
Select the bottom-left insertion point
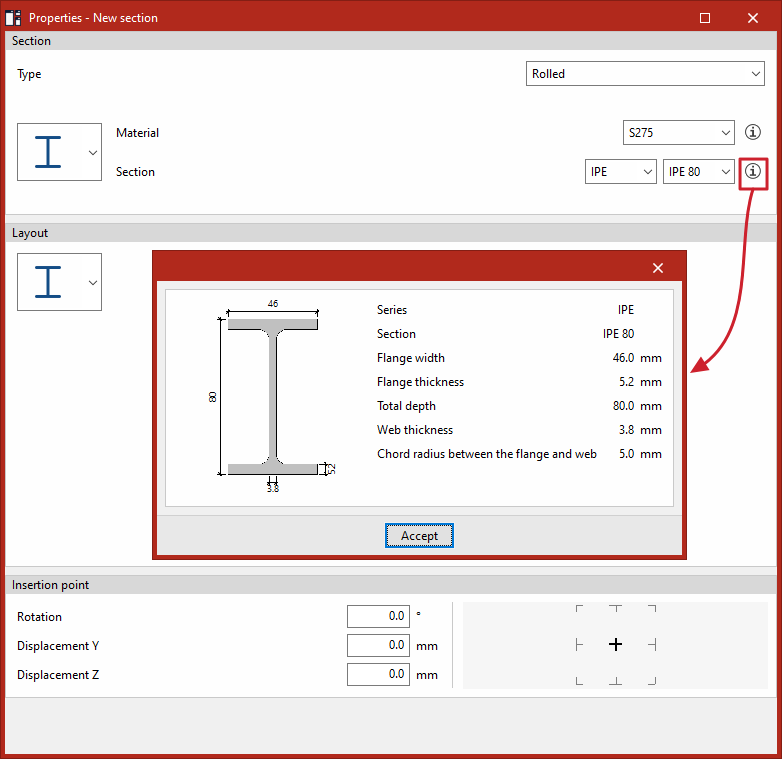point(579,681)
